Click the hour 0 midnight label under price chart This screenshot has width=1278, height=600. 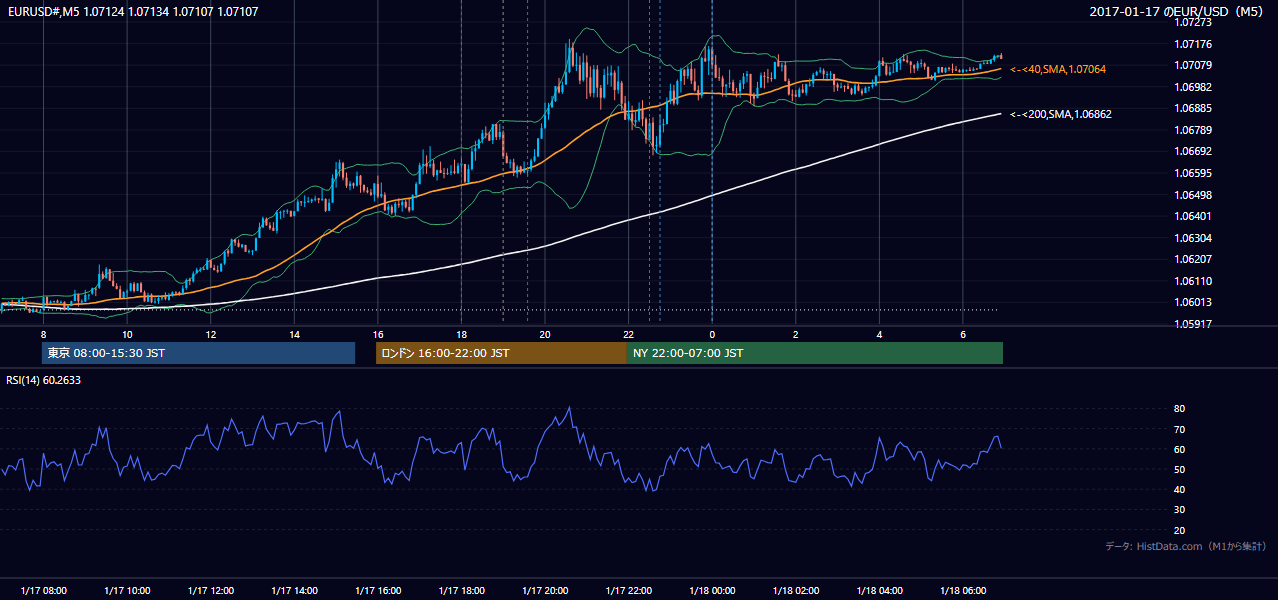click(x=712, y=334)
